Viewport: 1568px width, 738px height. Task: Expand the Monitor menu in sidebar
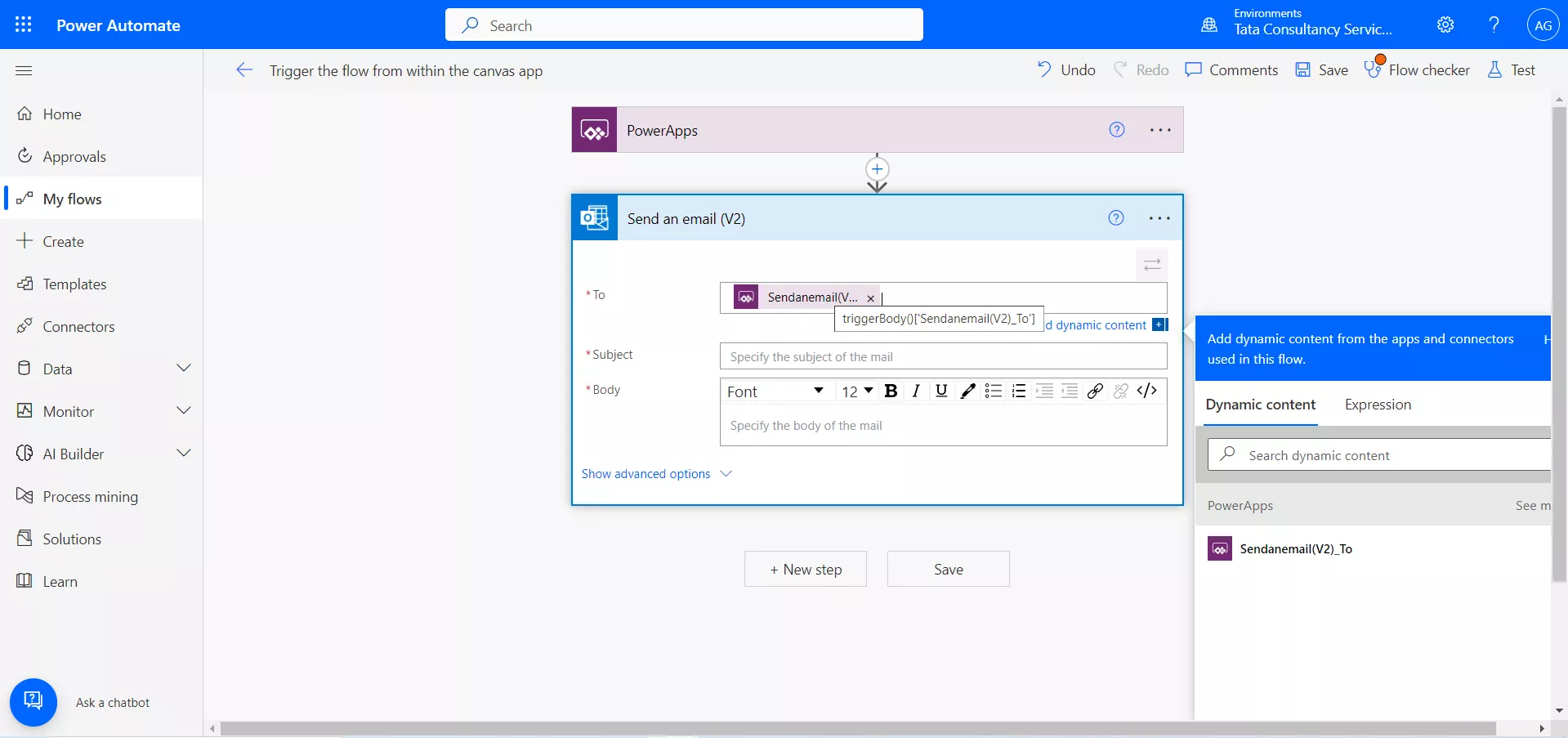(184, 411)
